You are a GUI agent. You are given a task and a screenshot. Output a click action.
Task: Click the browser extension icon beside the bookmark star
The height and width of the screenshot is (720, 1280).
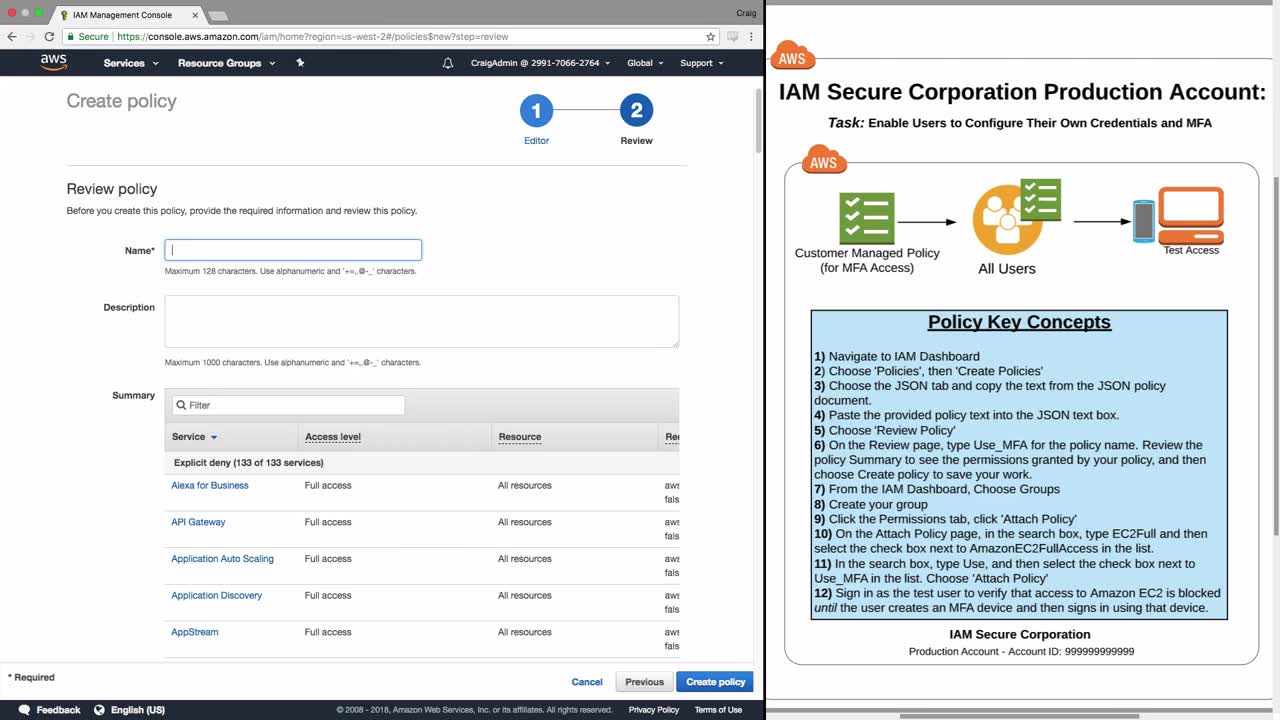(733, 37)
